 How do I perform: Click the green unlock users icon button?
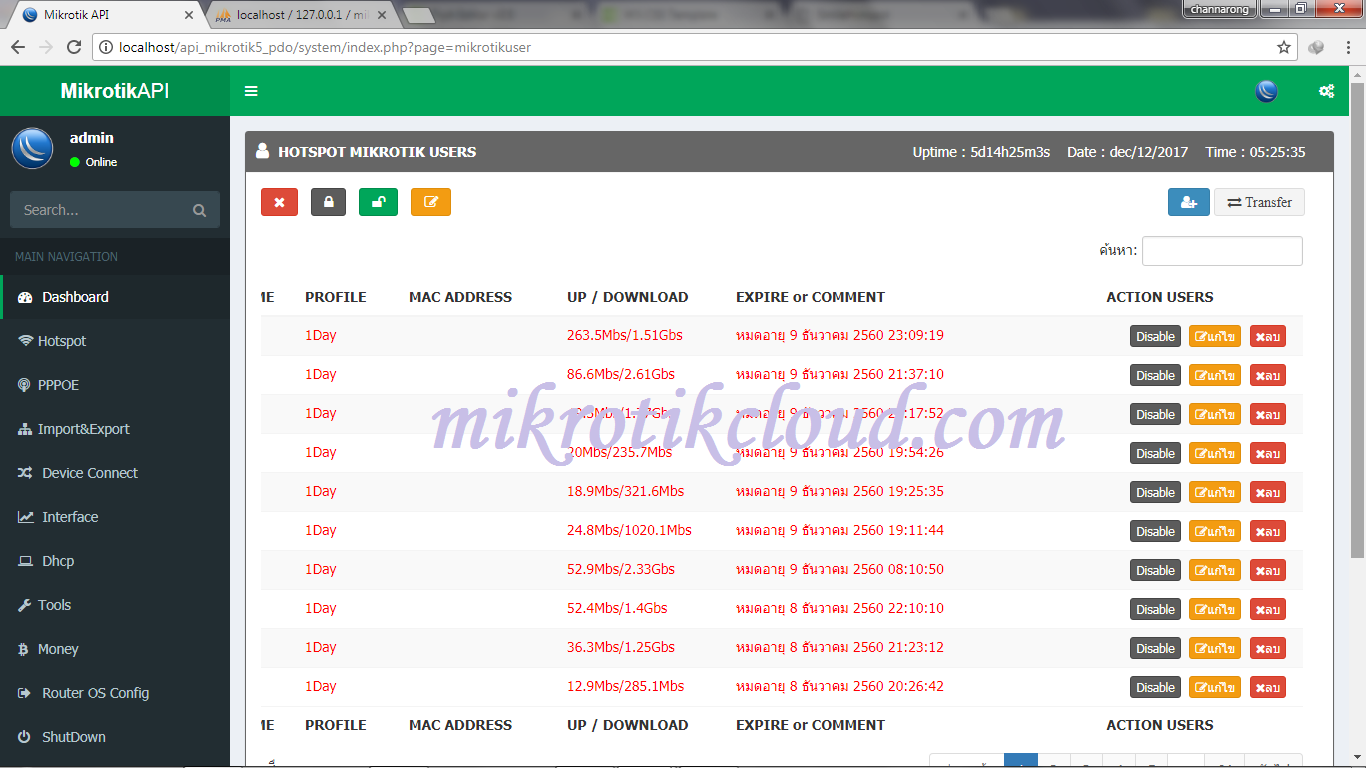(x=378, y=202)
